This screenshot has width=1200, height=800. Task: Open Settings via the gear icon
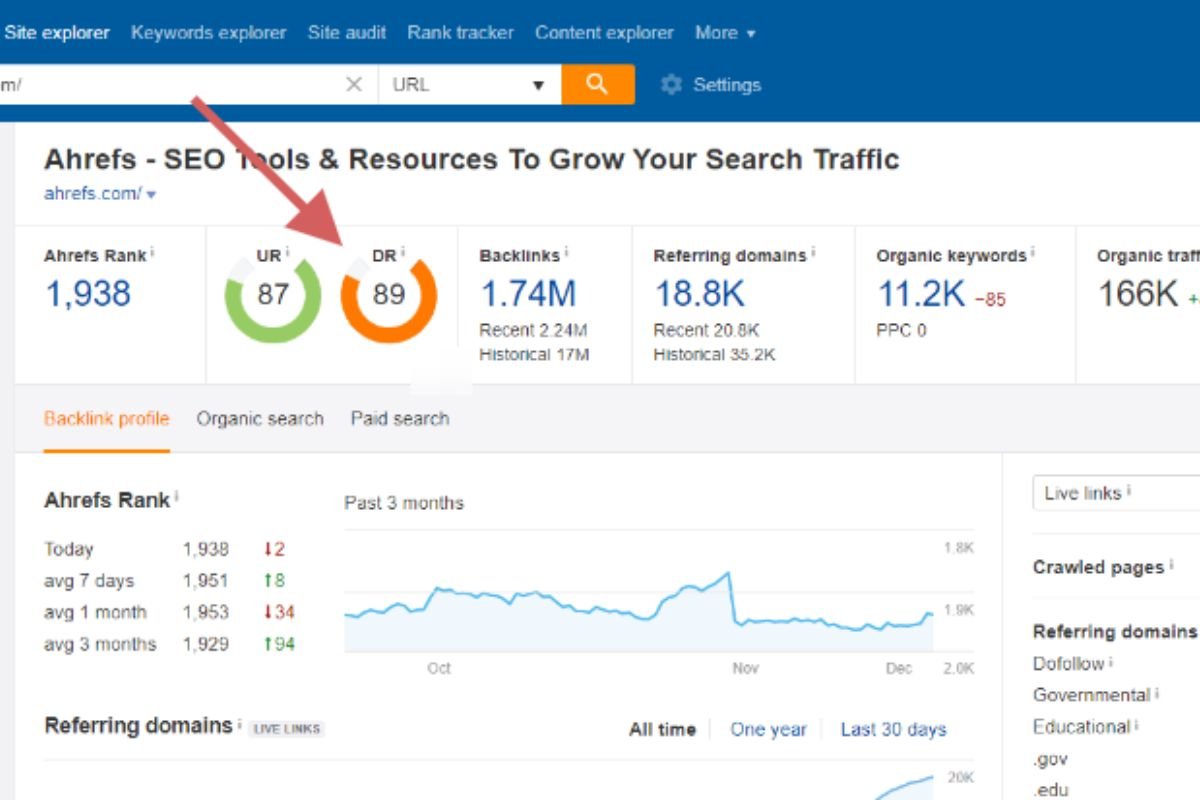coord(671,85)
